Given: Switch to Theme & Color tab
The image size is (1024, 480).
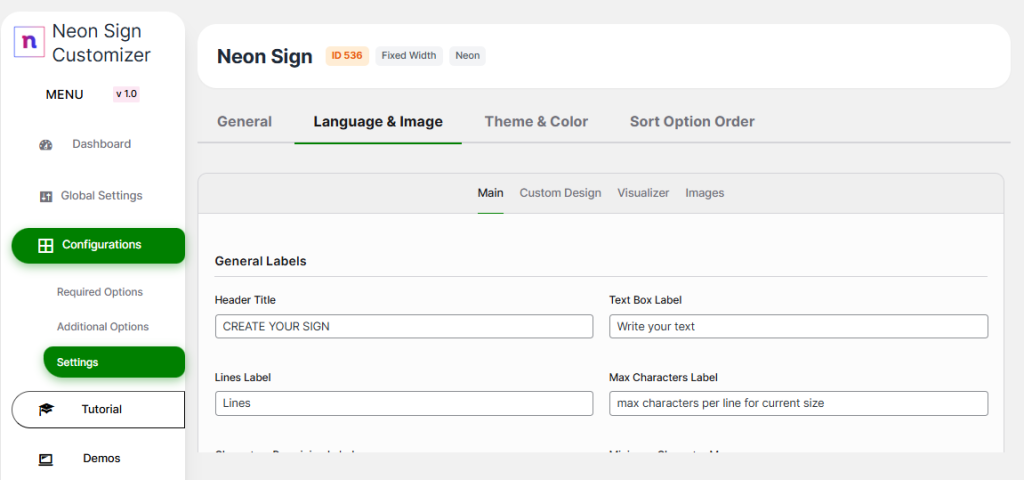Looking at the screenshot, I should pyautogui.click(x=536, y=122).
